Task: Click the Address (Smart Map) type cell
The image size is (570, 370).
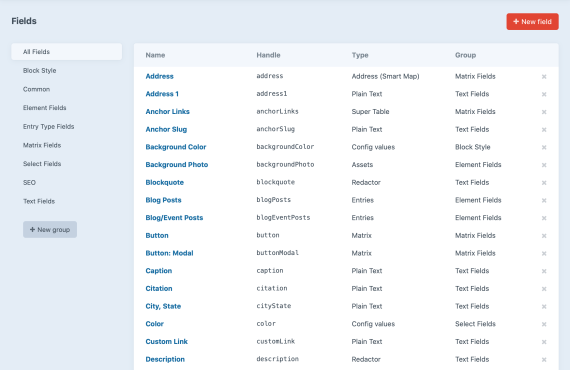Action: (x=385, y=76)
